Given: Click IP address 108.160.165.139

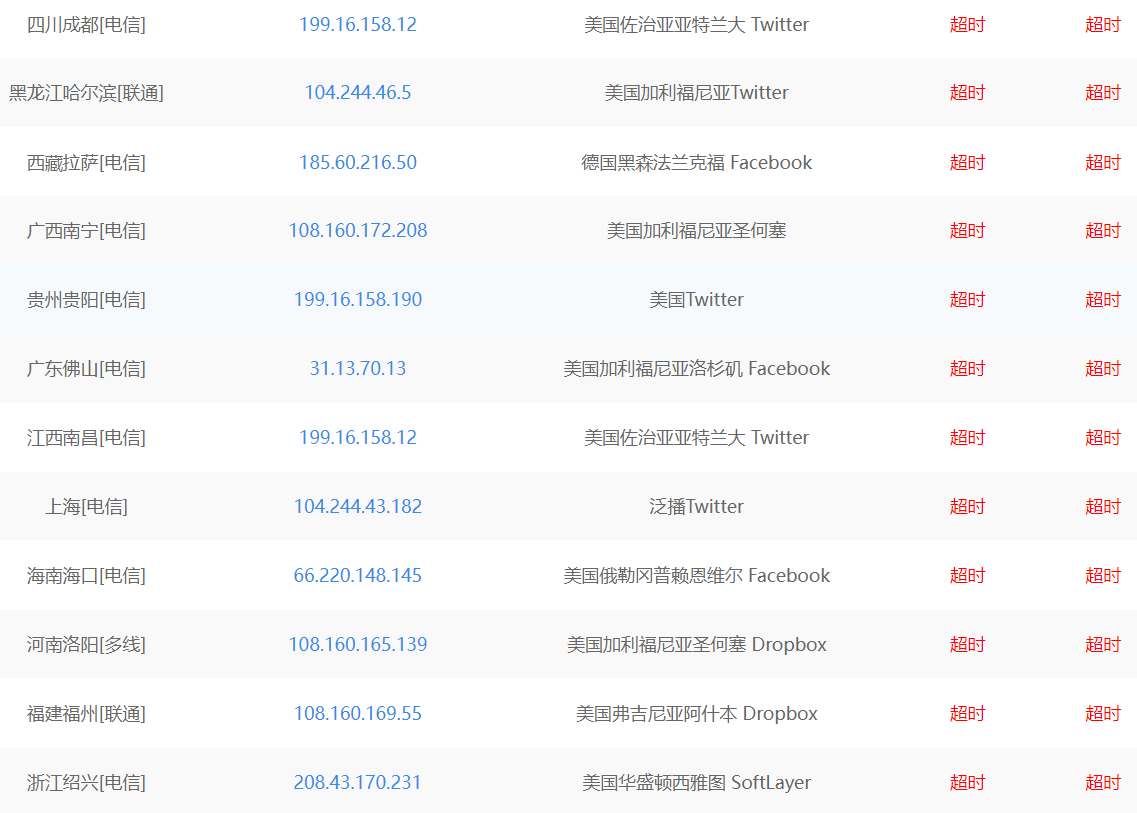Looking at the screenshot, I should click(357, 644).
